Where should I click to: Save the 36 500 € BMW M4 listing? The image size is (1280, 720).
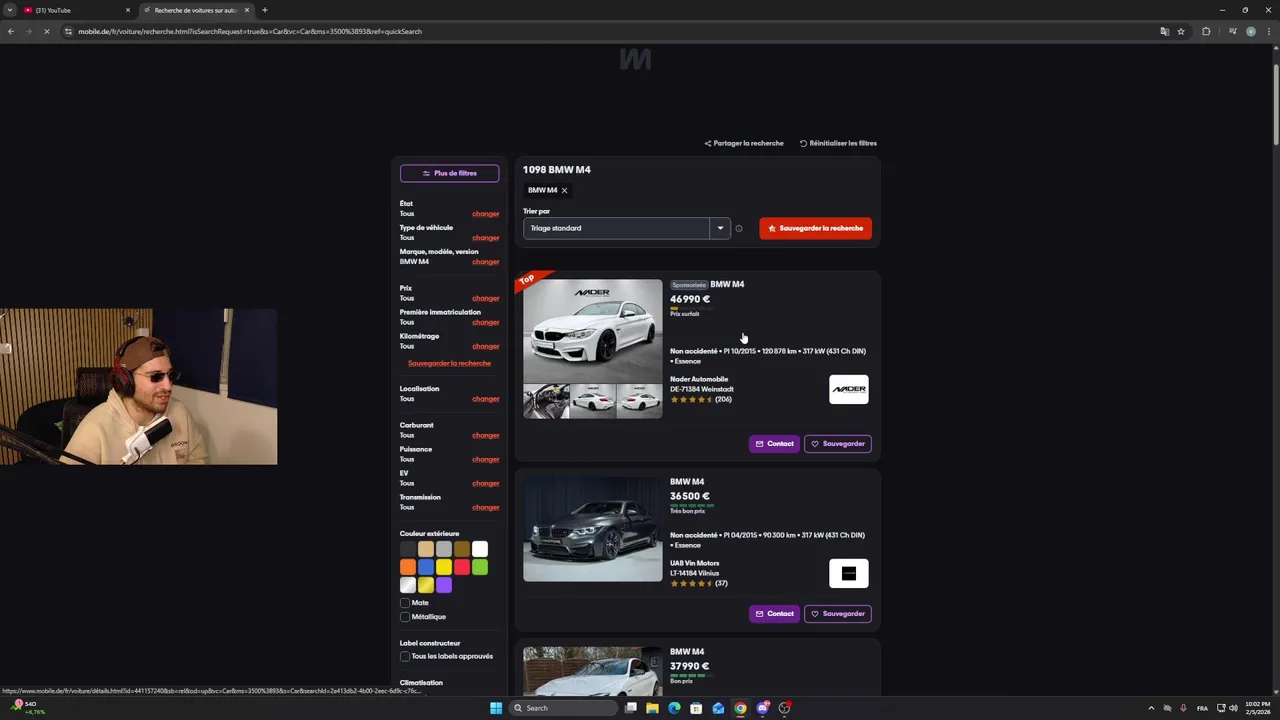[x=838, y=614]
